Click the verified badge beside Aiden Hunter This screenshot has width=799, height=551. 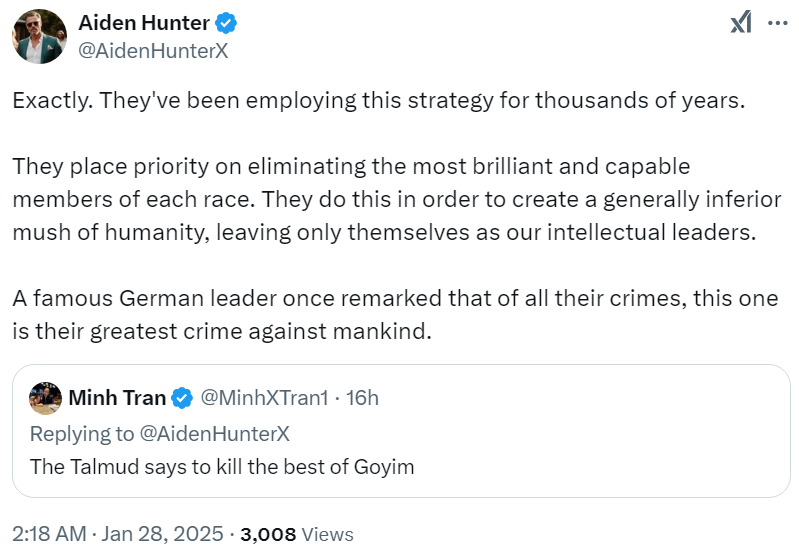(227, 24)
